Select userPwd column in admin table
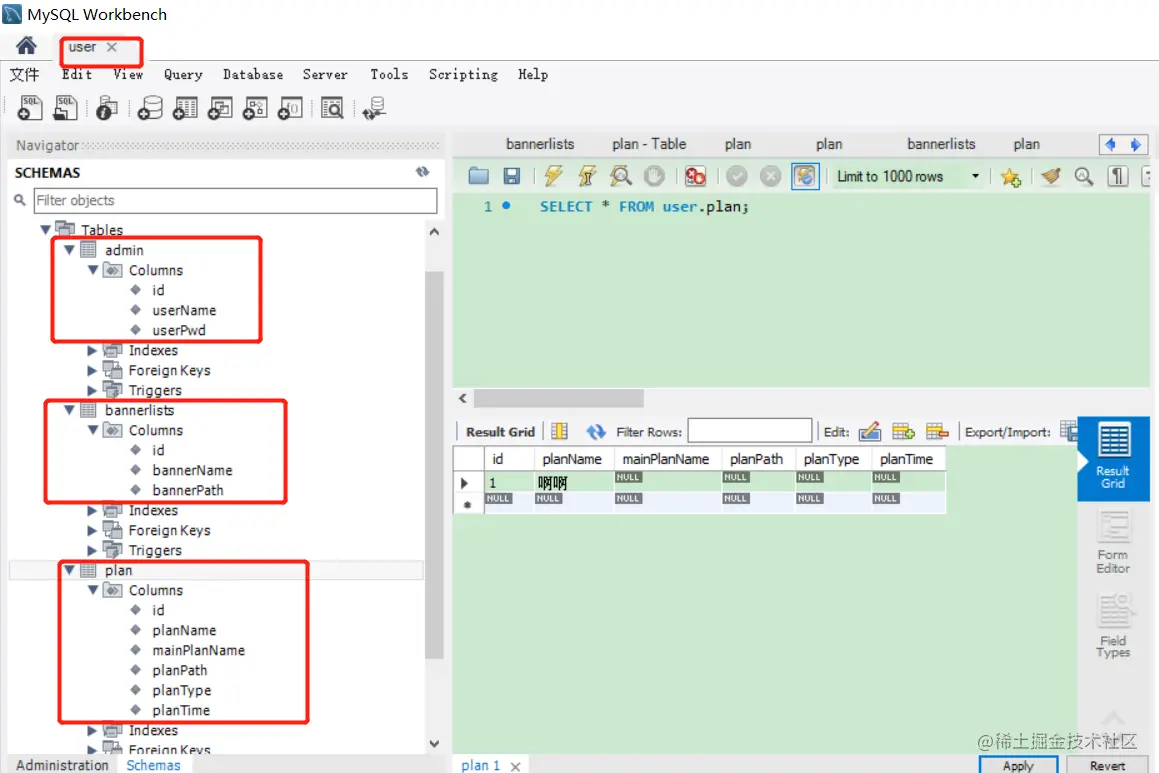Viewport: 1159px width, 773px height. [179, 330]
